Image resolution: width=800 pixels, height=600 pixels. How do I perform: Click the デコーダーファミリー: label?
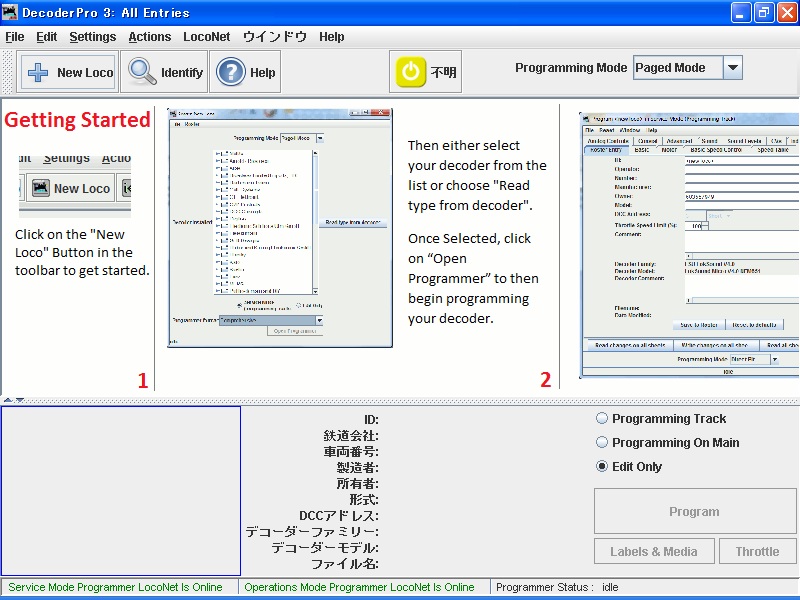pos(312,532)
